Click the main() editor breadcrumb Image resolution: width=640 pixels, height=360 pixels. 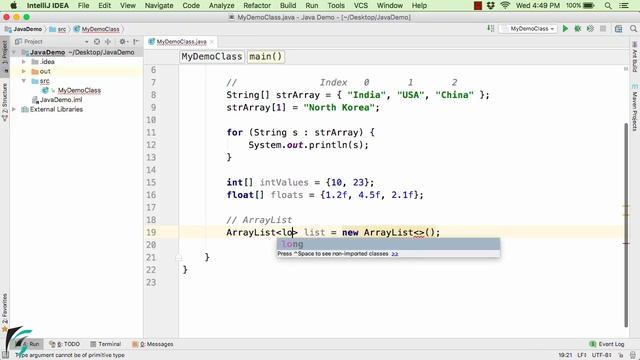pos(265,56)
